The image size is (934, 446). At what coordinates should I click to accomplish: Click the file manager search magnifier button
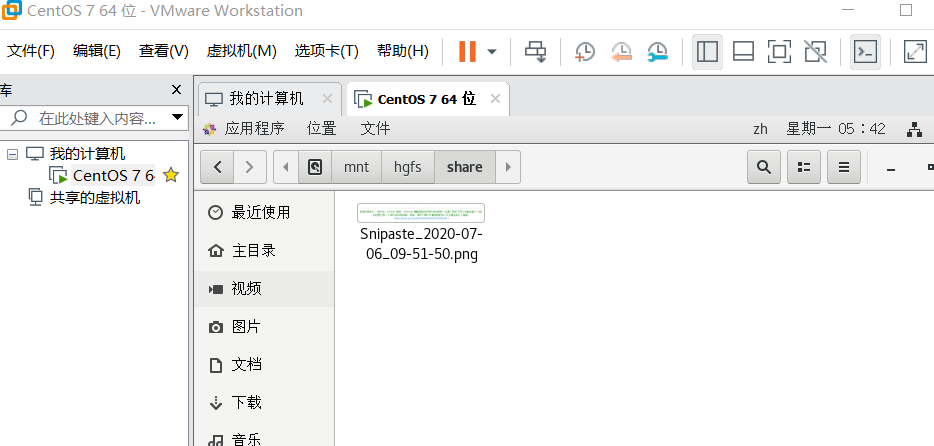point(764,167)
